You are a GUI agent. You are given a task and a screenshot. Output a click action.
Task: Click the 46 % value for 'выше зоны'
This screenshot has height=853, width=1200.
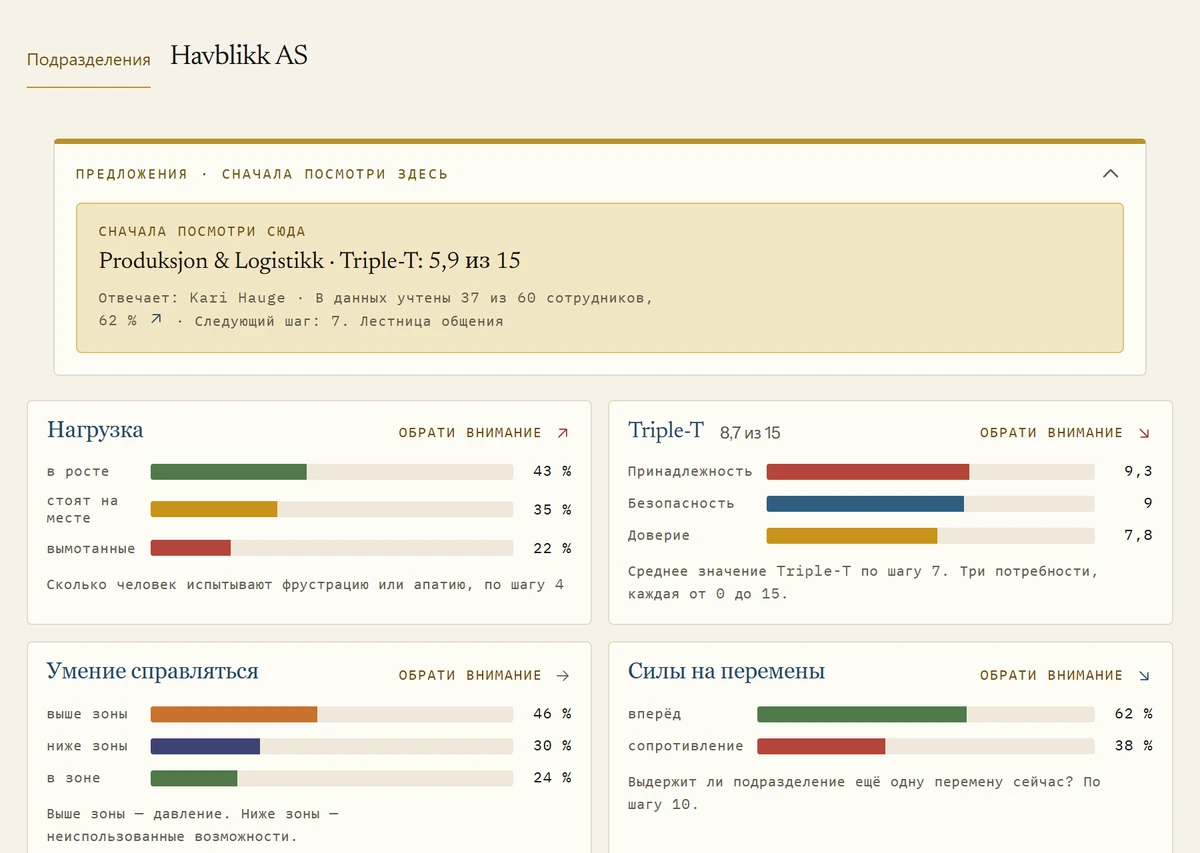pyautogui.click(x=552, y=714)
